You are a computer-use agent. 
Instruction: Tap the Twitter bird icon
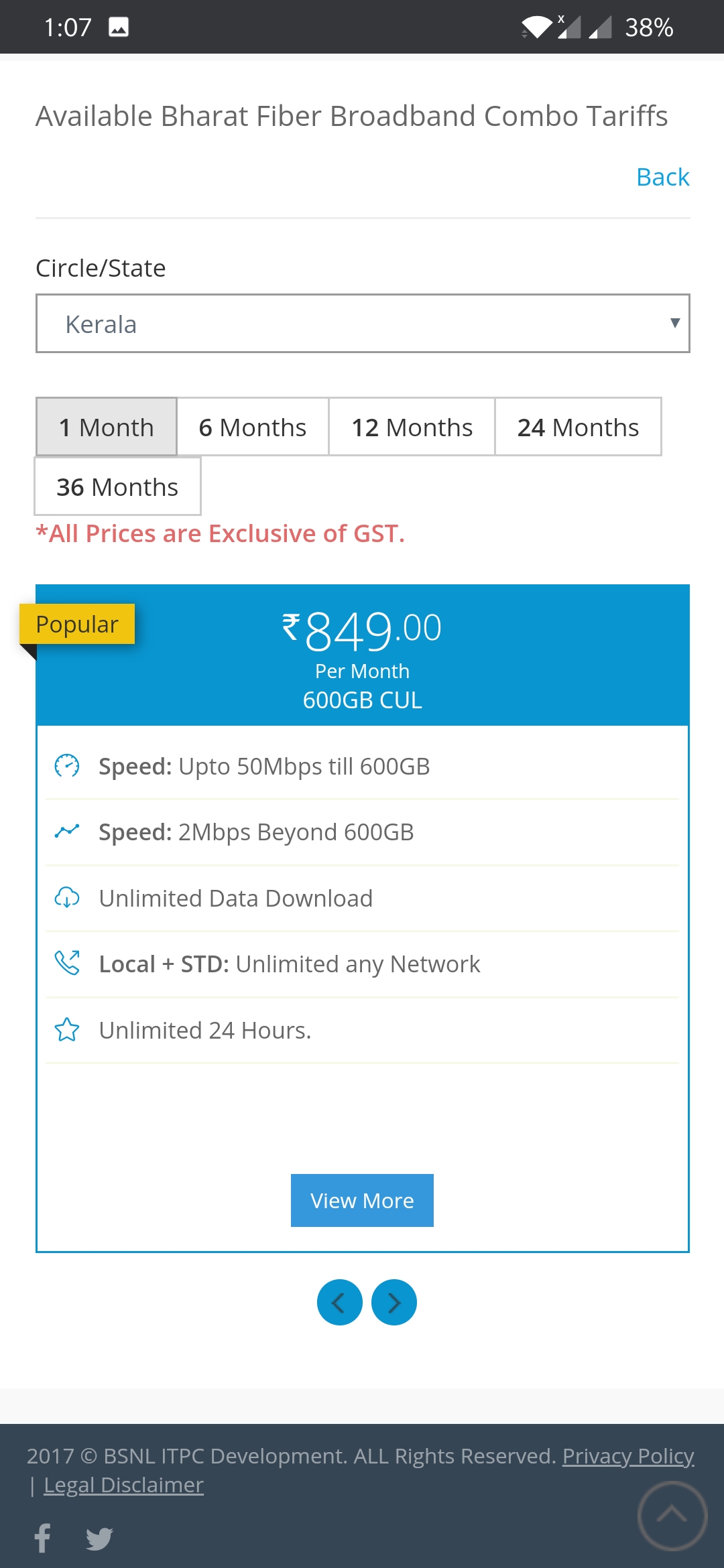point(99,1539)
